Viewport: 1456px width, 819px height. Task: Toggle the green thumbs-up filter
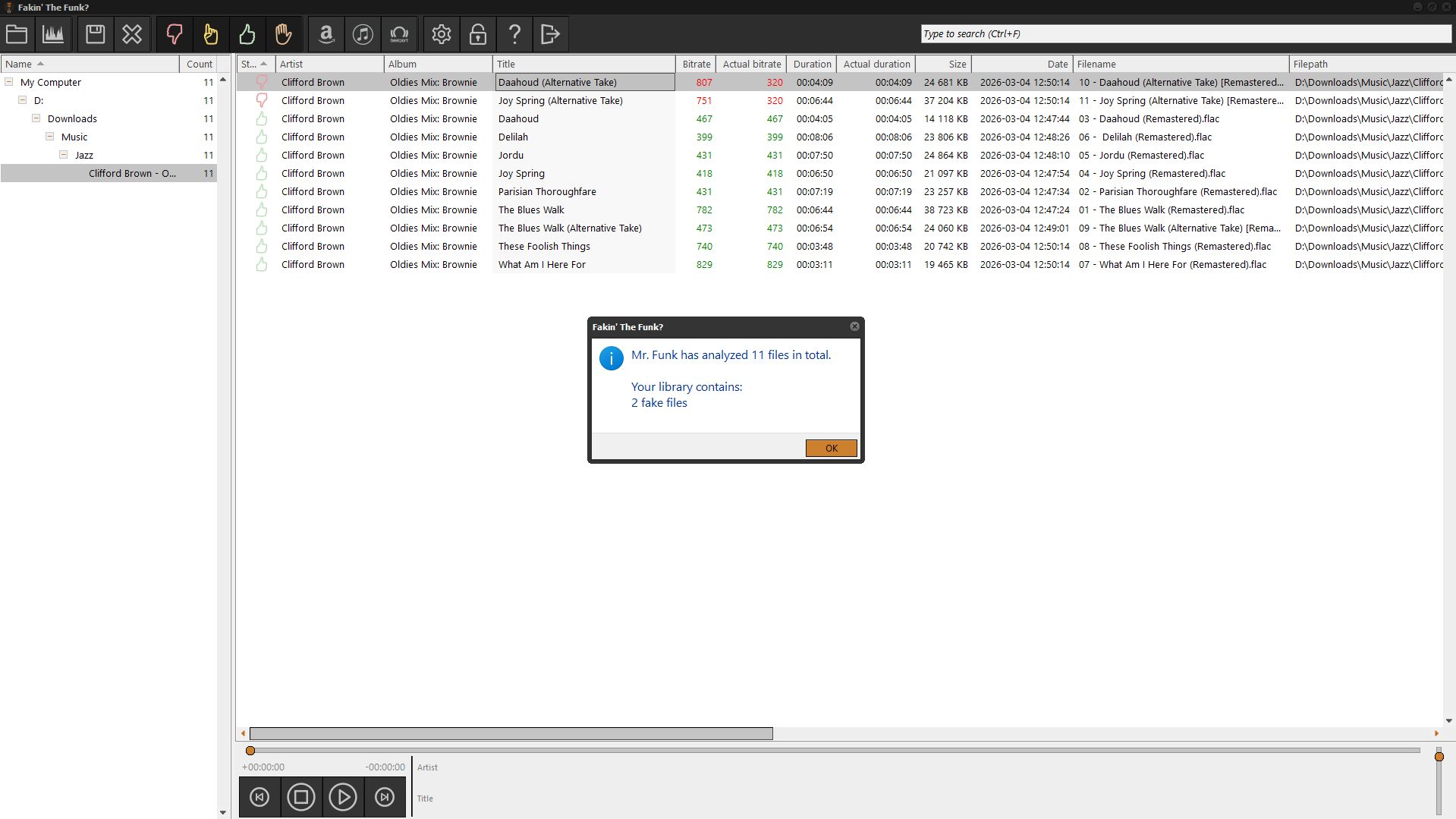tap(247, 34)
